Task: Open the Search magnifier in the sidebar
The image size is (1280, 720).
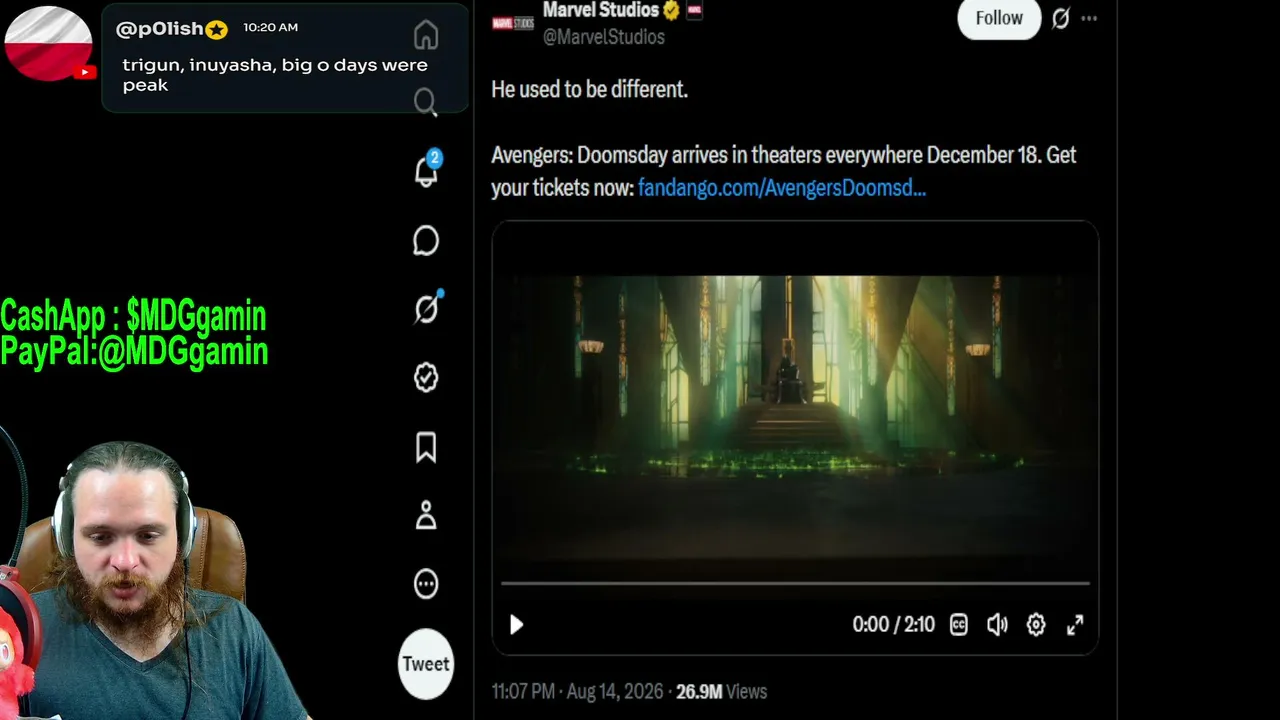Action: click(426, 102)
